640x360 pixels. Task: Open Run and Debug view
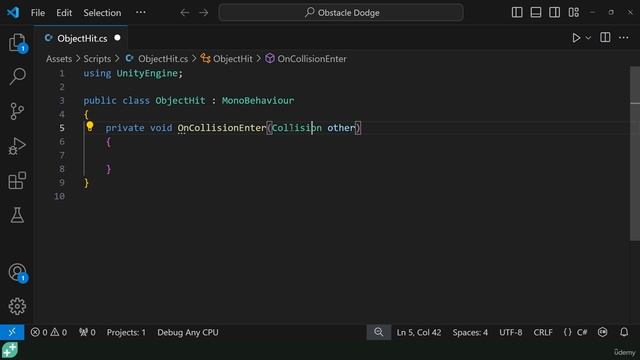(17, 146)
